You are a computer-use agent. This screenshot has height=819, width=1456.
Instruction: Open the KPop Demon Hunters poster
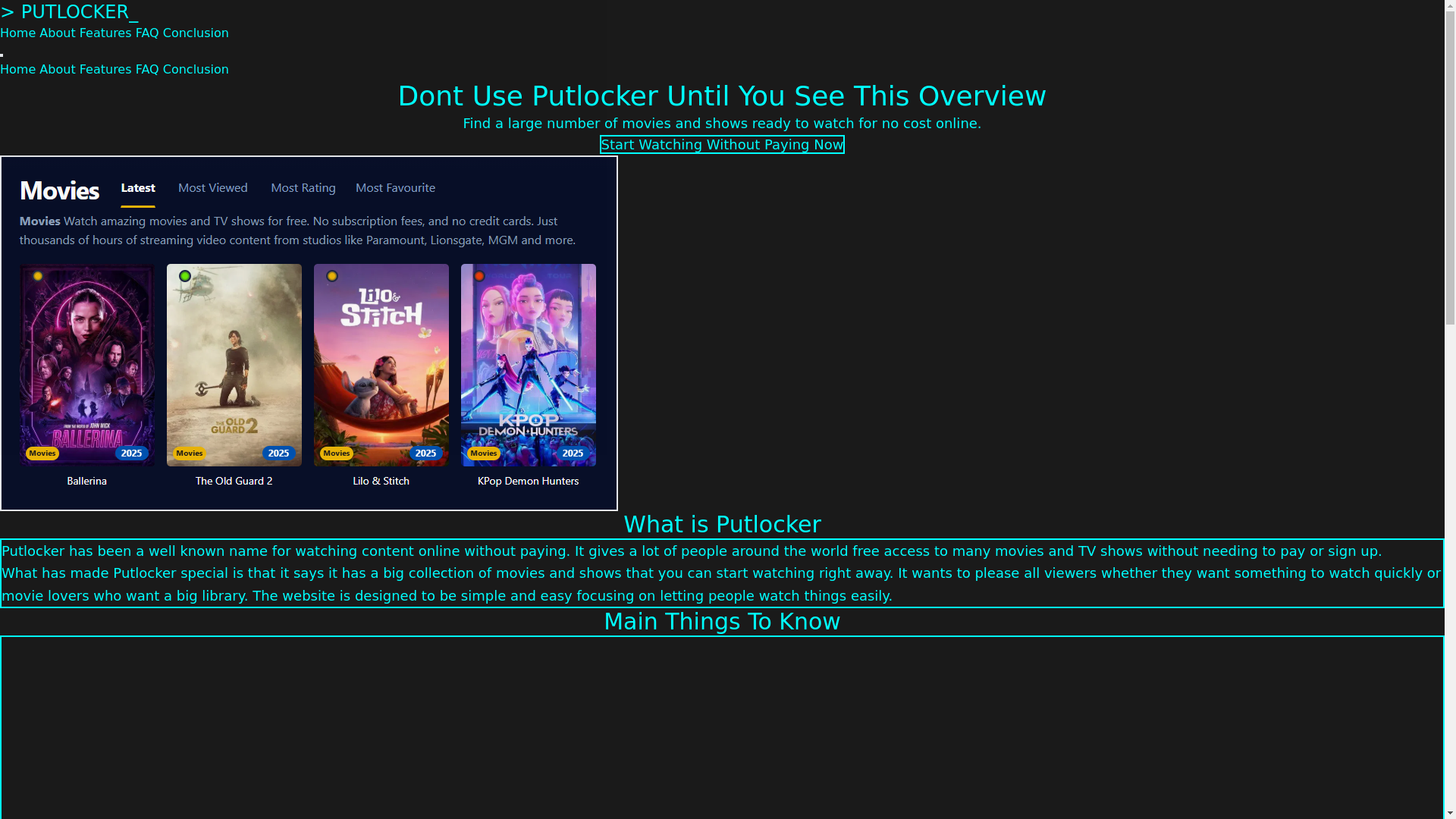click(x=529, y=365)
